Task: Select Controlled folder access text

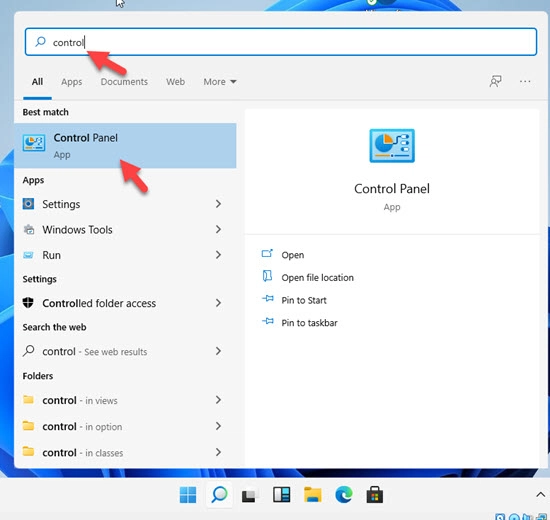Action: (99, 303)
